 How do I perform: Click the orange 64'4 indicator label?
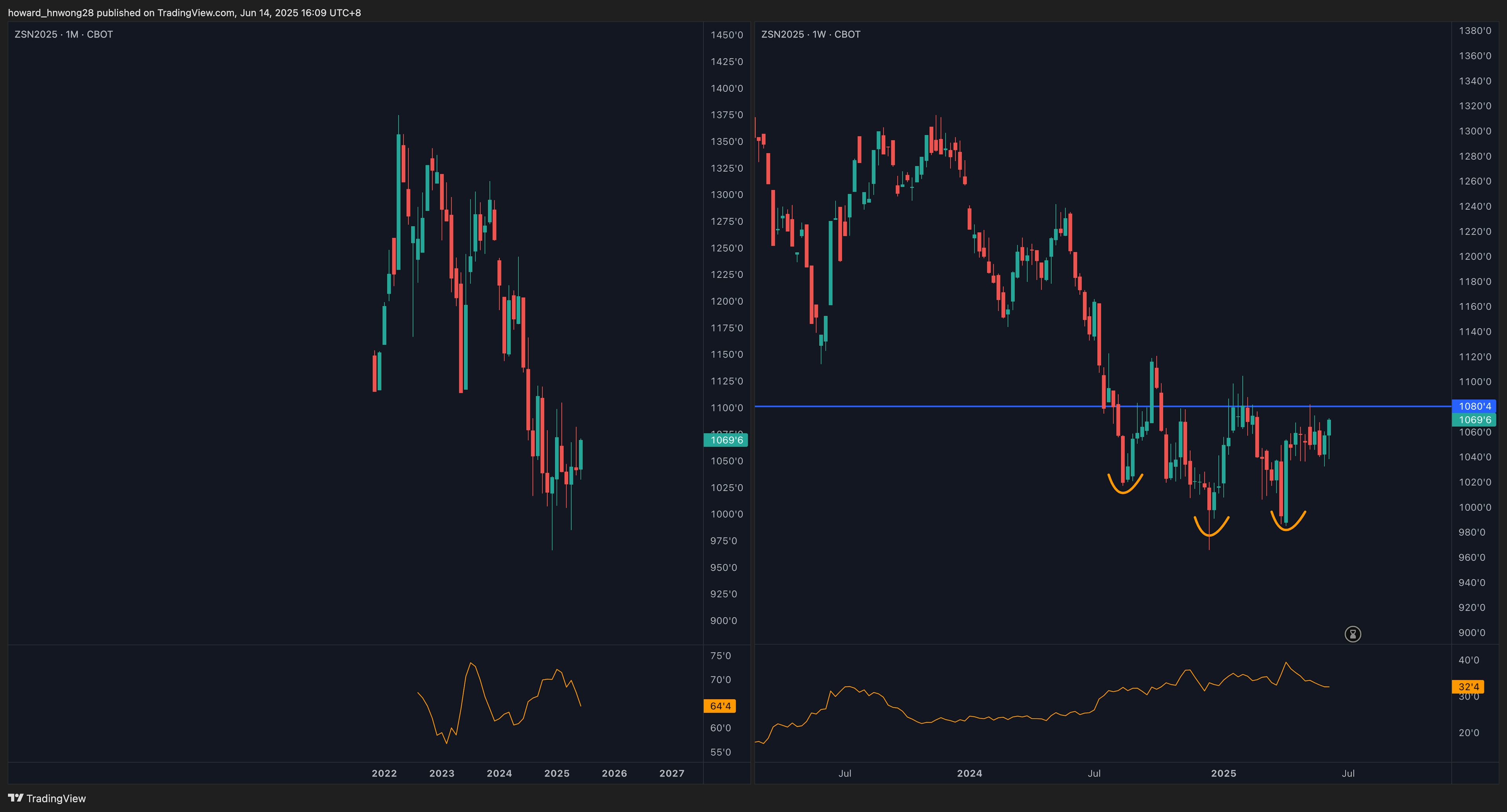pyautogui.click(x=720, y=706)
